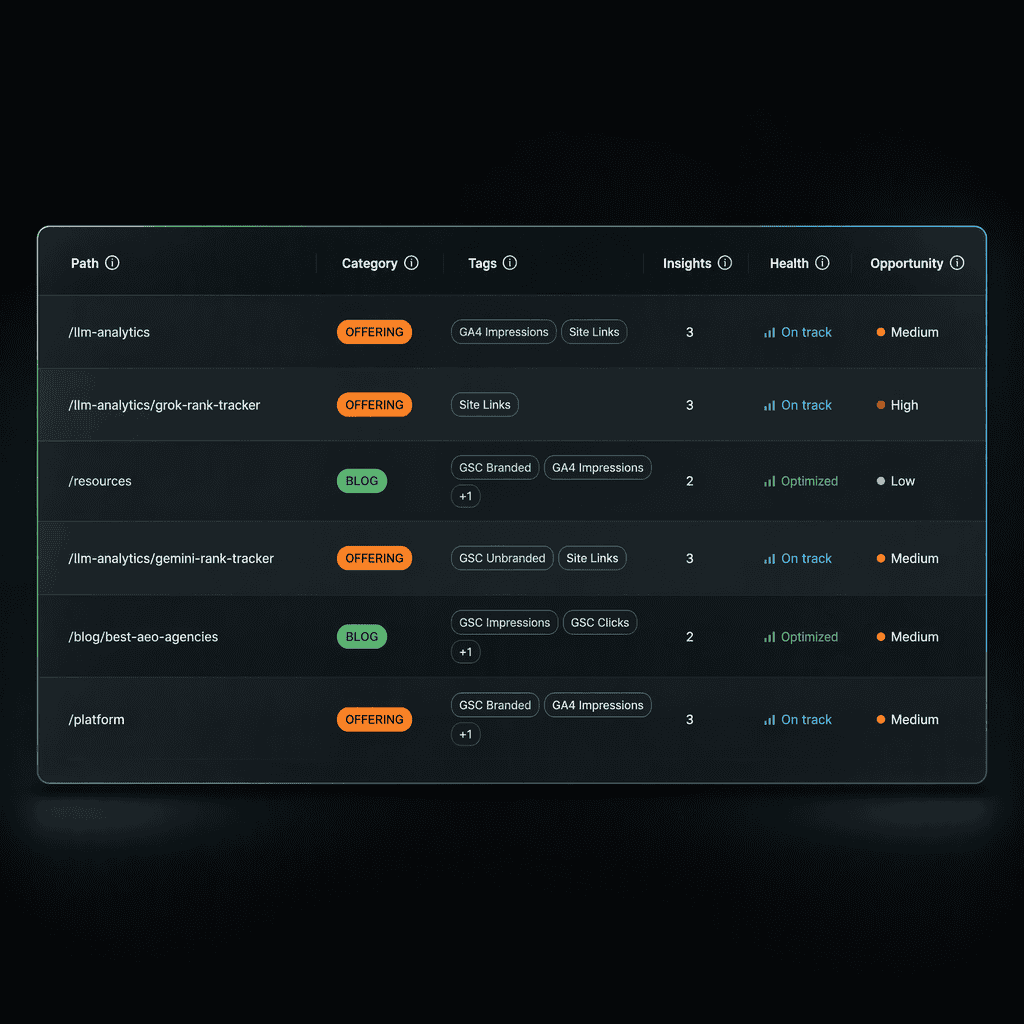1024x1024 pixels.
Task: Click the gray dot beside Low opportunity
Action: tap(880, 481)
